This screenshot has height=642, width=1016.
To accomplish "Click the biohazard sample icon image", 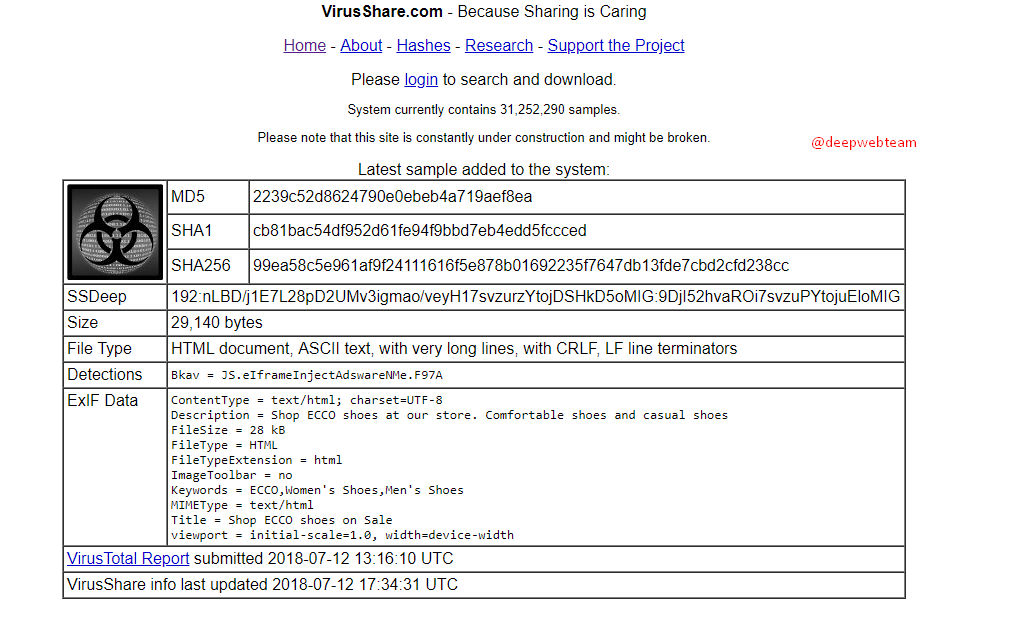I will click(115, 232).
